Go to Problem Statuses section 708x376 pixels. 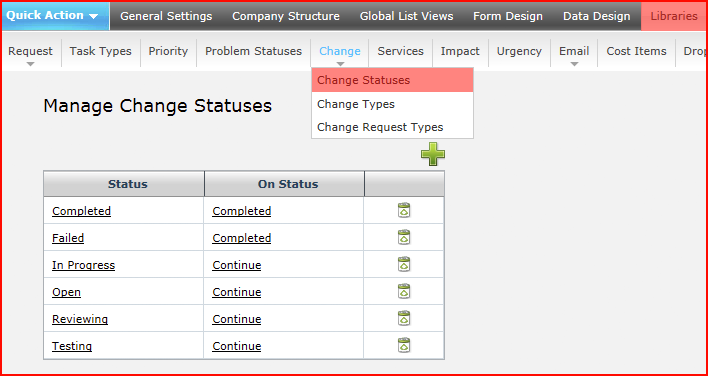[x=253, y=51]
